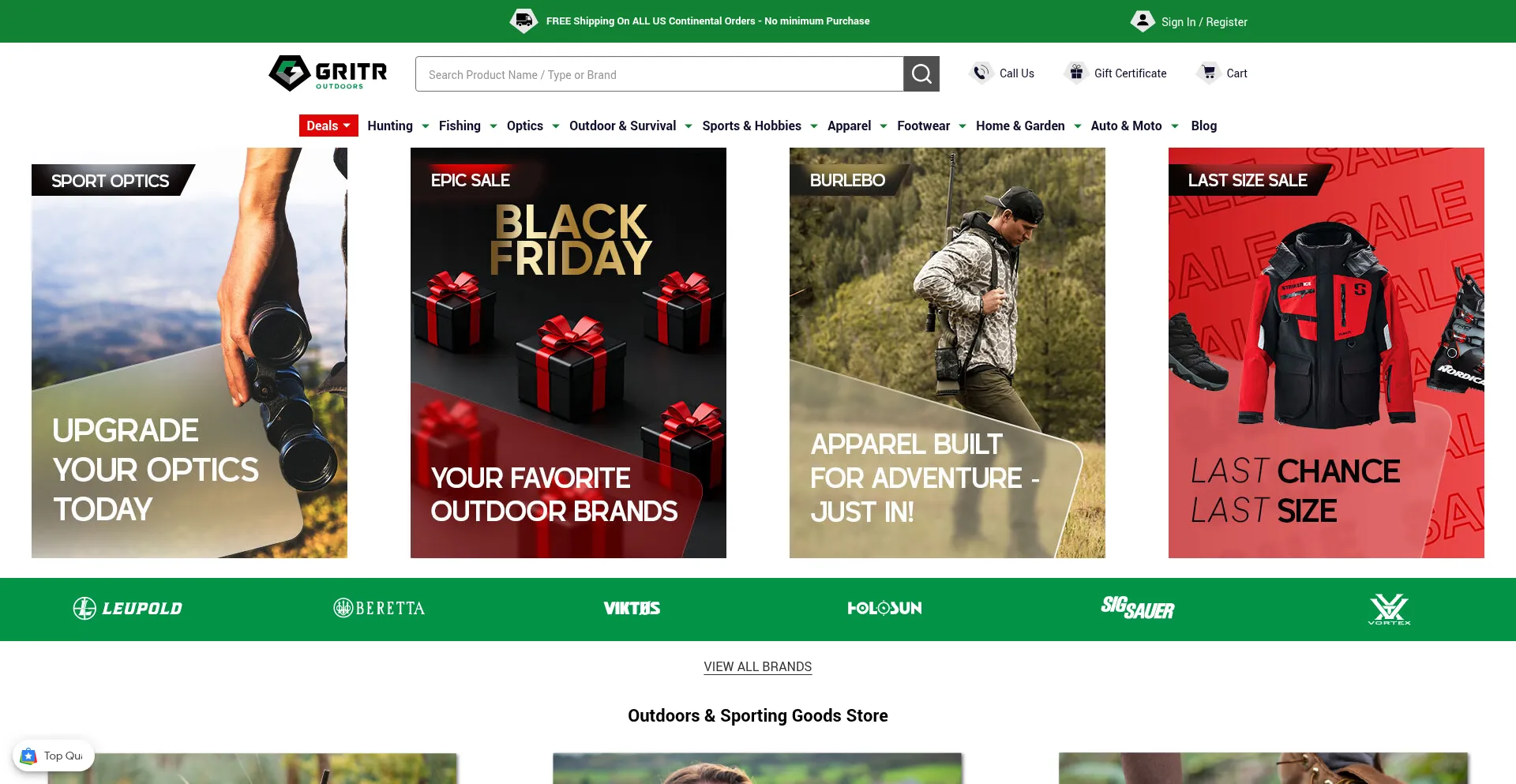Image resolution: width=1516 pixels, height=784 pixels.
Task: Open the Vortex brand logo
Action: point(1389,609)
